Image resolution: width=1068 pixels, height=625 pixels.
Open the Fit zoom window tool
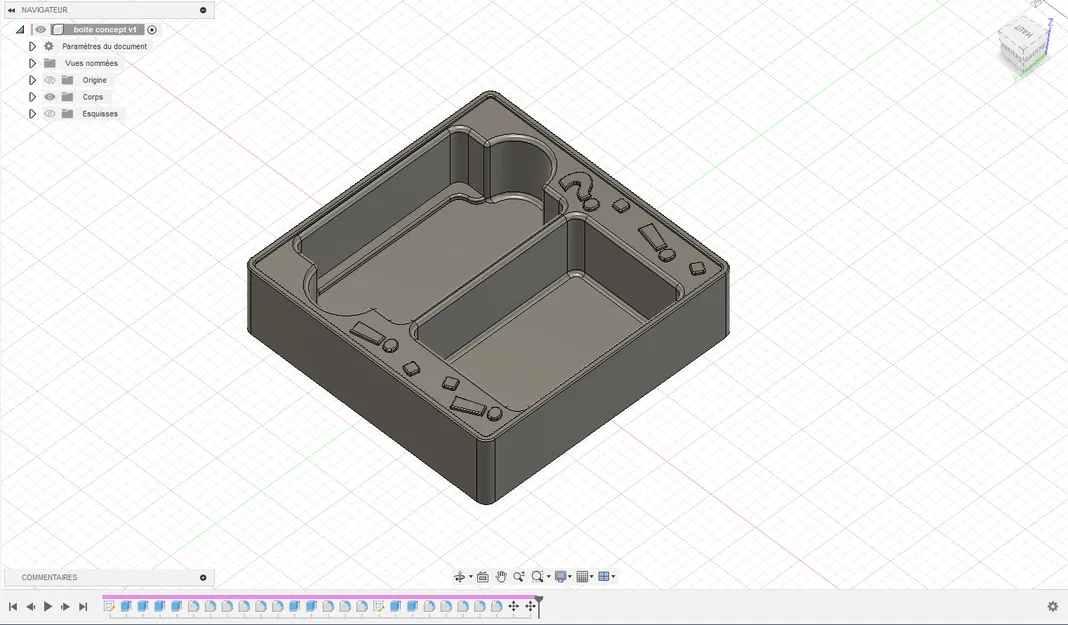(x=538, y=577)
